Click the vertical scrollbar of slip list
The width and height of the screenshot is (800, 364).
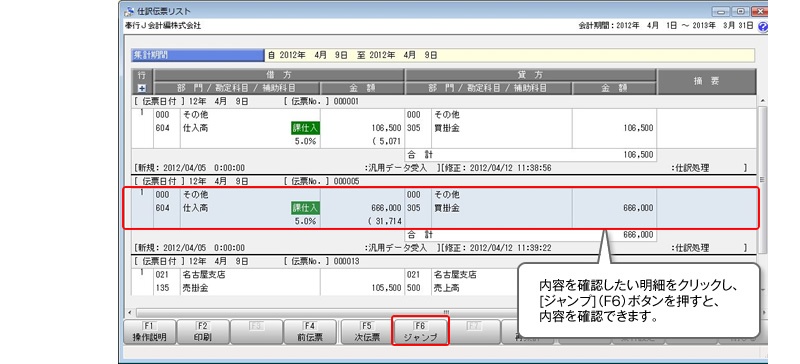pyautogui.click(x=762, y=179)
